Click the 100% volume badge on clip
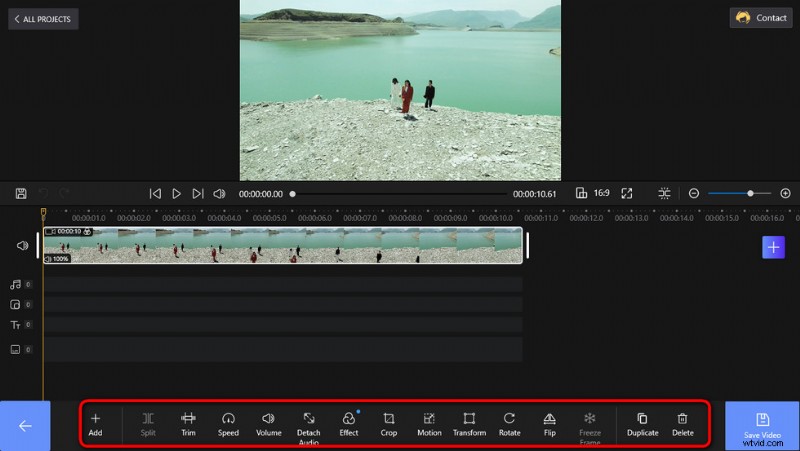The image size is (800, 451). pos(57,259)
